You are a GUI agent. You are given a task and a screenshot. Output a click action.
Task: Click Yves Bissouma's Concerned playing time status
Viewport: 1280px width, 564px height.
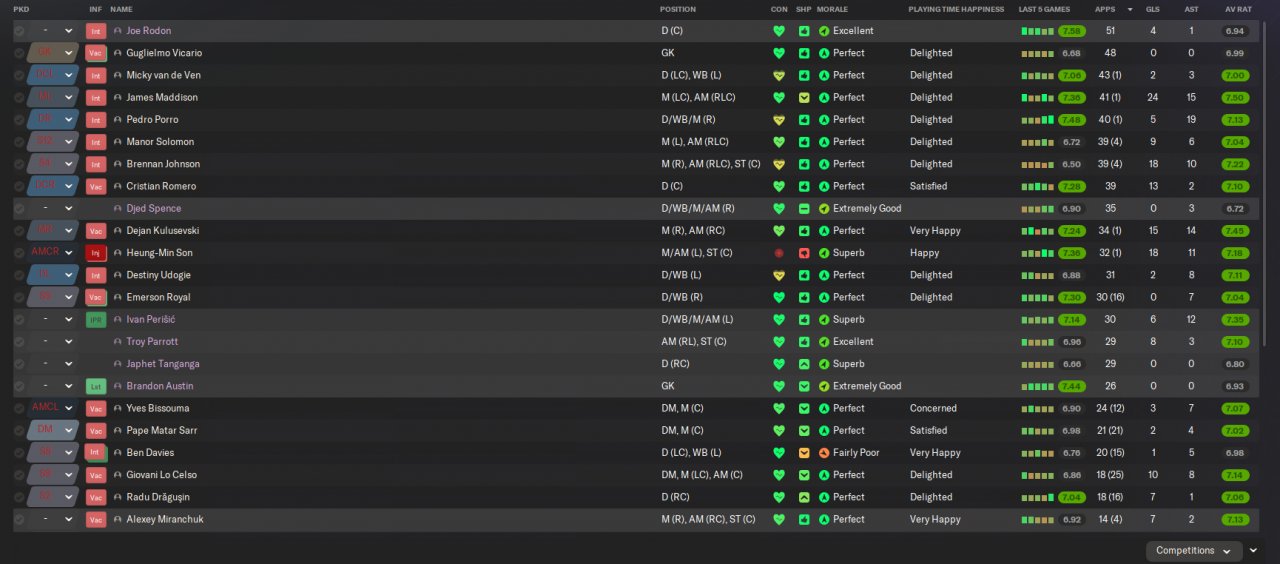[933, 408]
